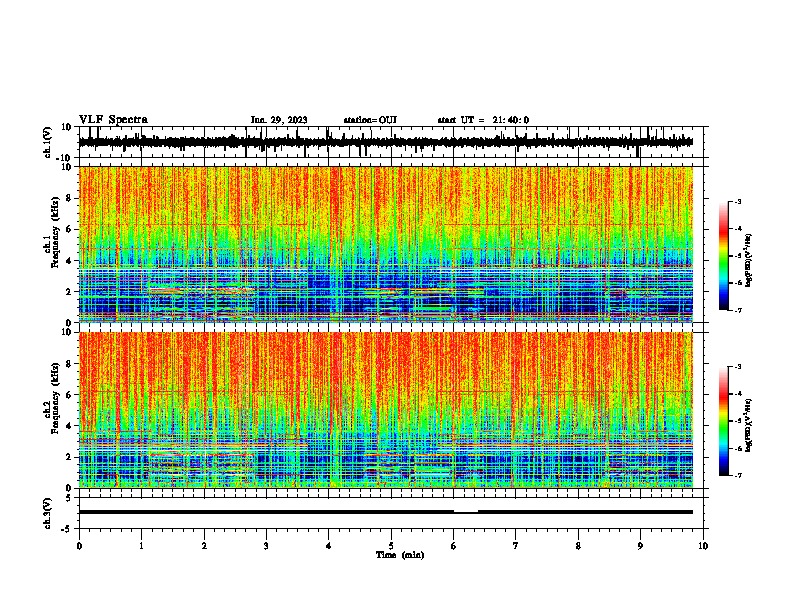Click the "8" kHz tick on ch.2 spectrogram axis

(x=69, y=364)
